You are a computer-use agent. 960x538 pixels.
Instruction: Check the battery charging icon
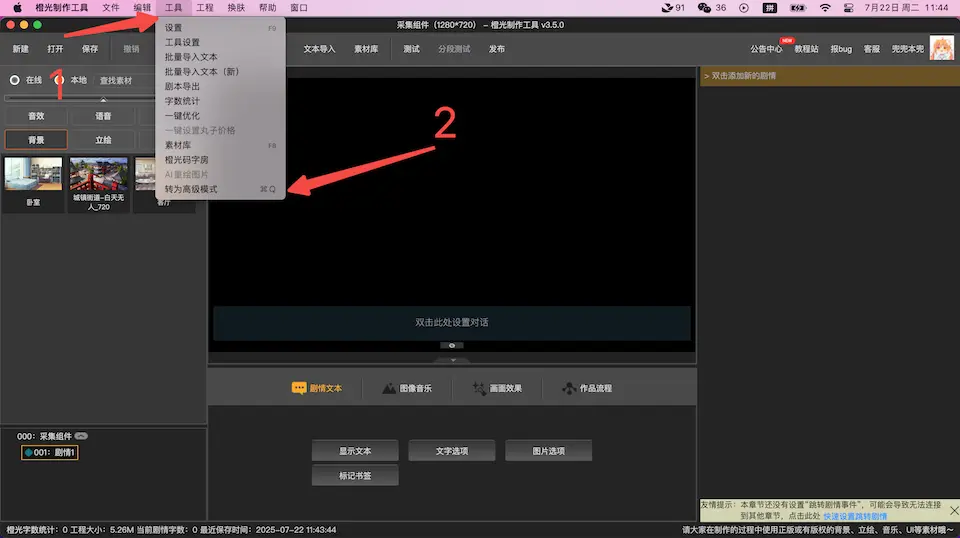[x=798, y=8]
